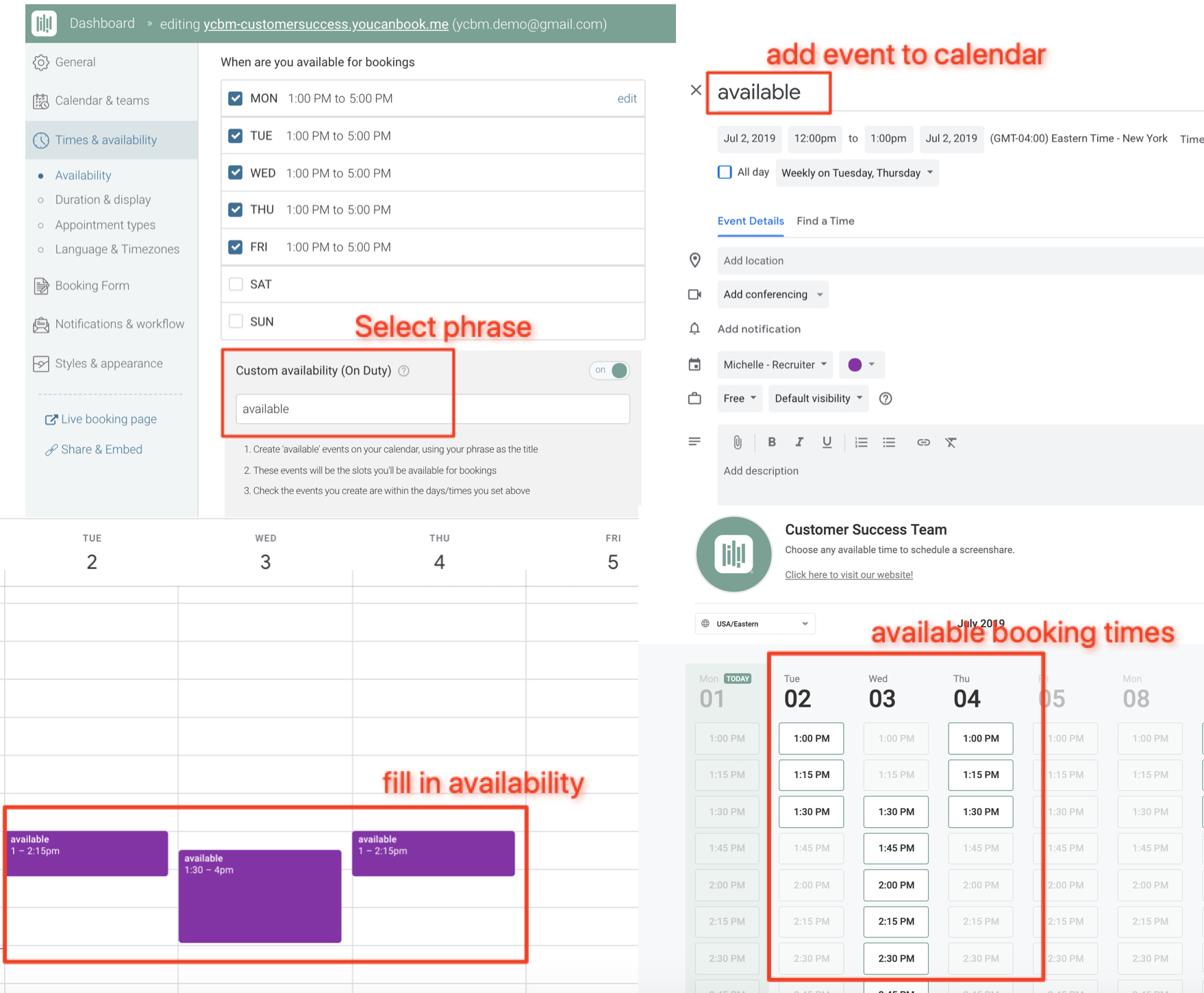Screen dimensions: 1204x993
Task: Select the Tue 02 1:00 PM slot
Action: point(812,738)
